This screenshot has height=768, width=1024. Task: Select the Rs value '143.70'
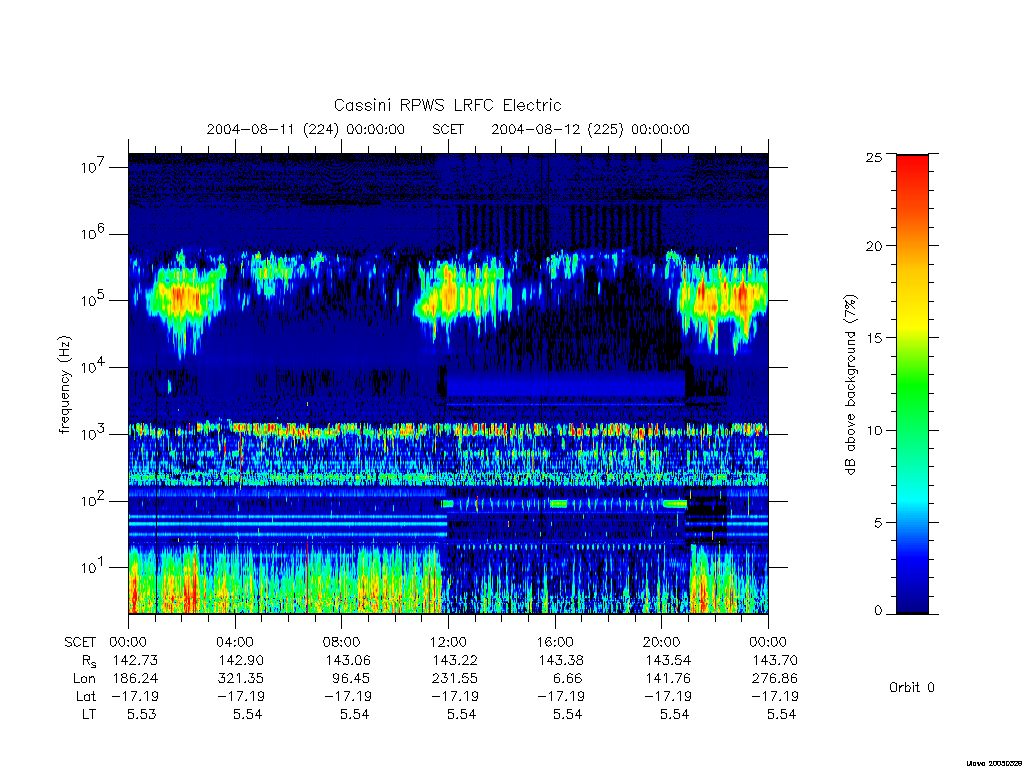point(775,660)
